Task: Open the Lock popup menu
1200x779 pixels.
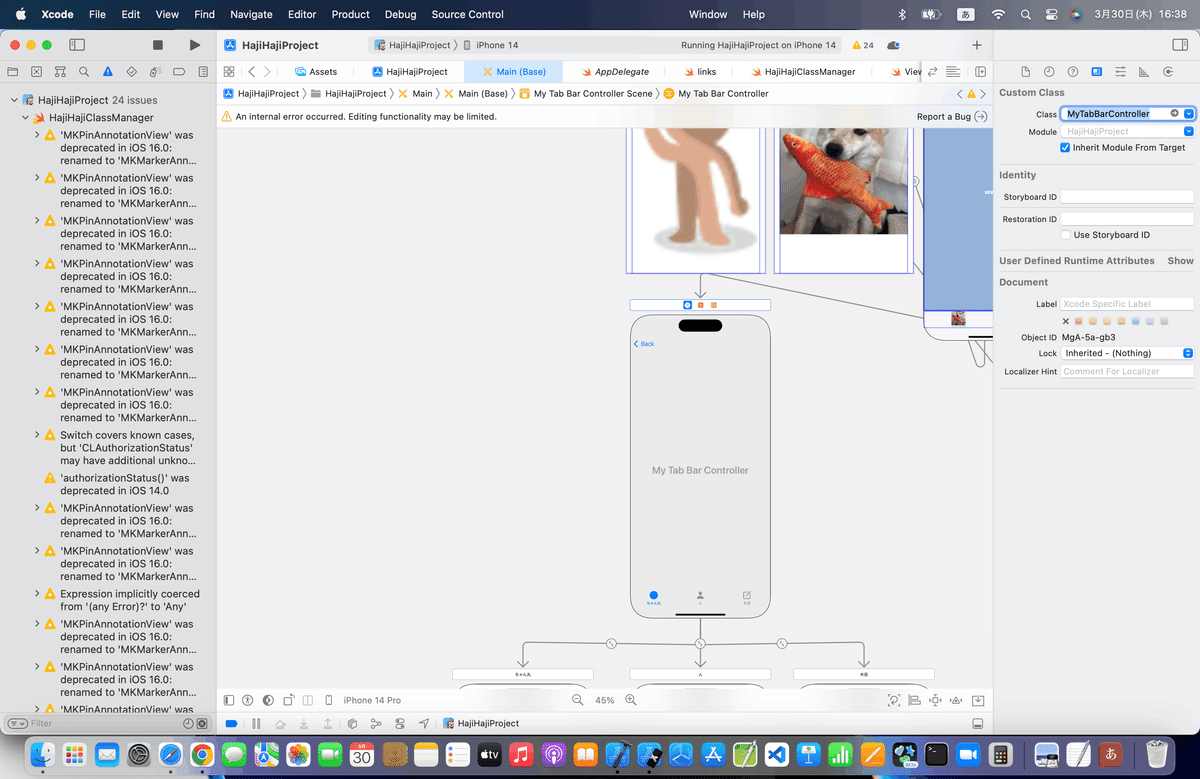Action: [x=1128, y=353]
